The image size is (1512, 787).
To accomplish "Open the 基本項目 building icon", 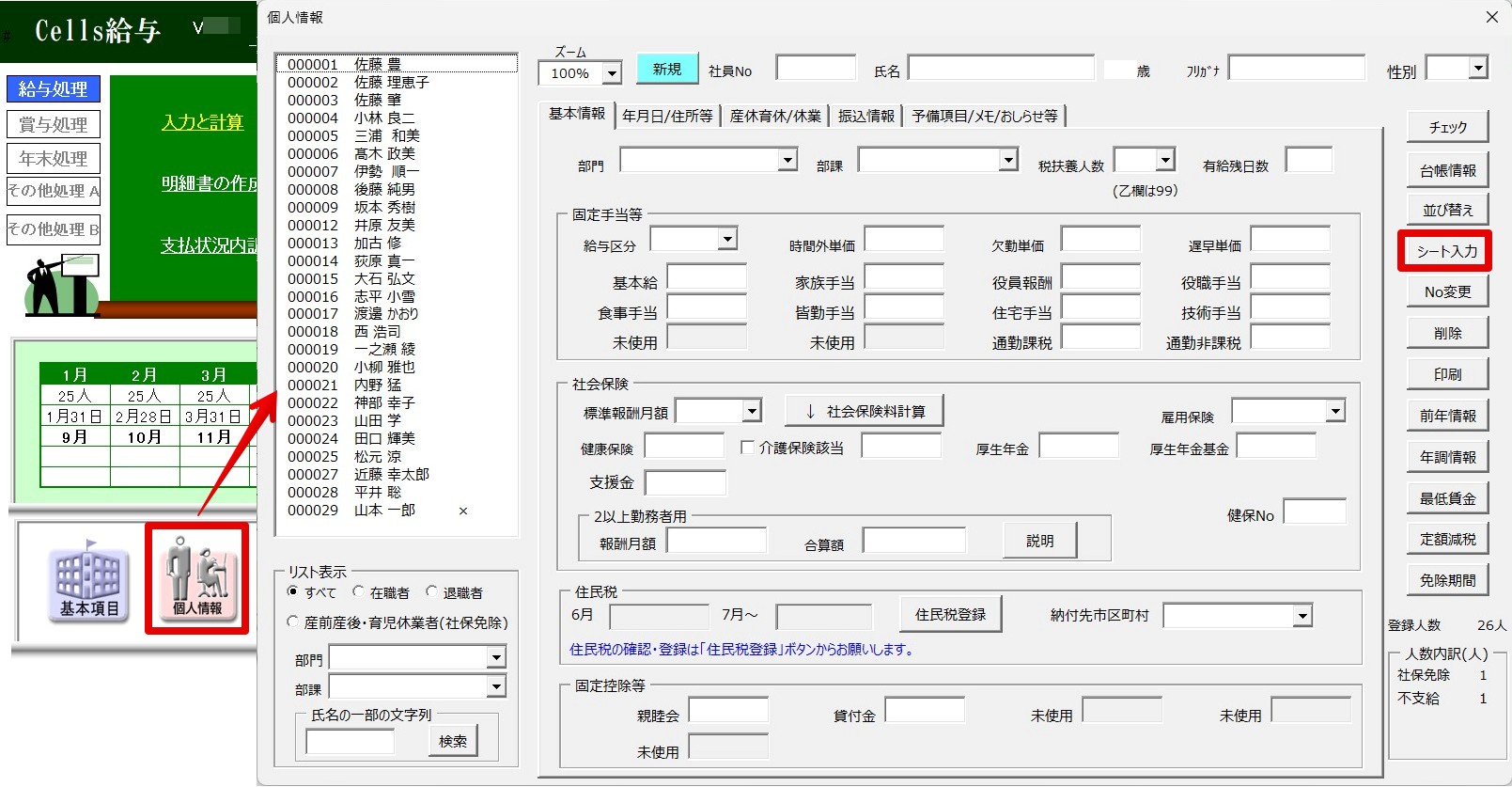I will [89, 579].
